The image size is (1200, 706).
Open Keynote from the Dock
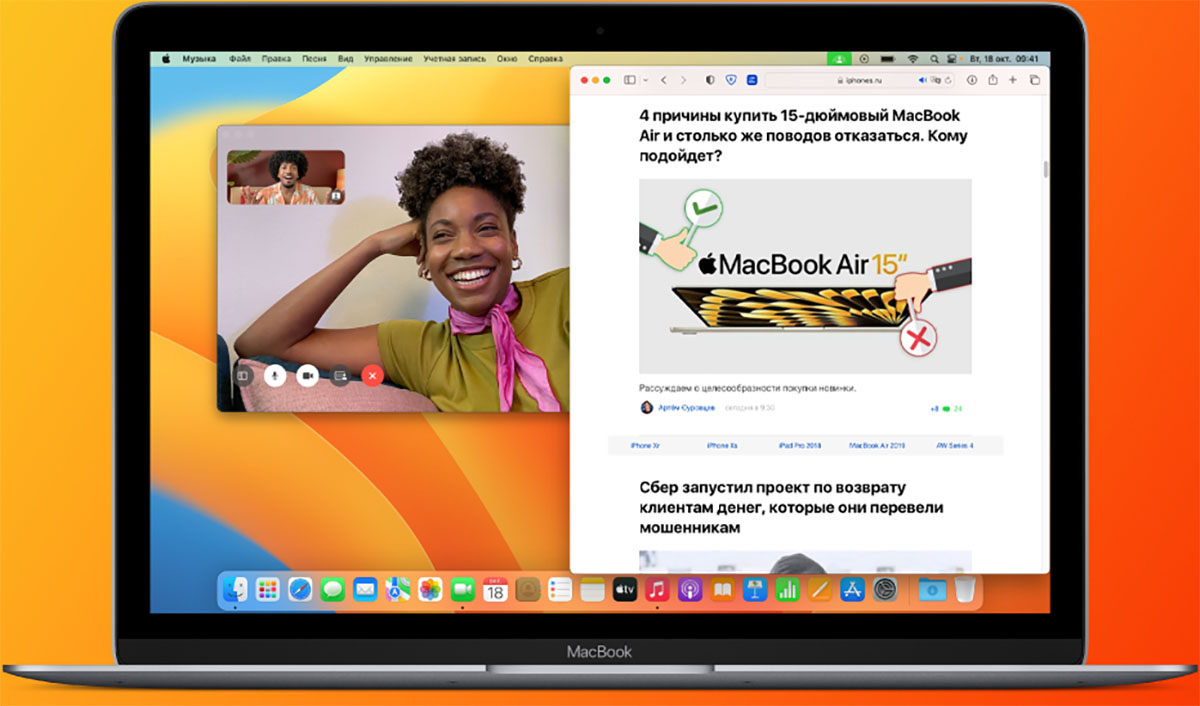tap(755, 589)
